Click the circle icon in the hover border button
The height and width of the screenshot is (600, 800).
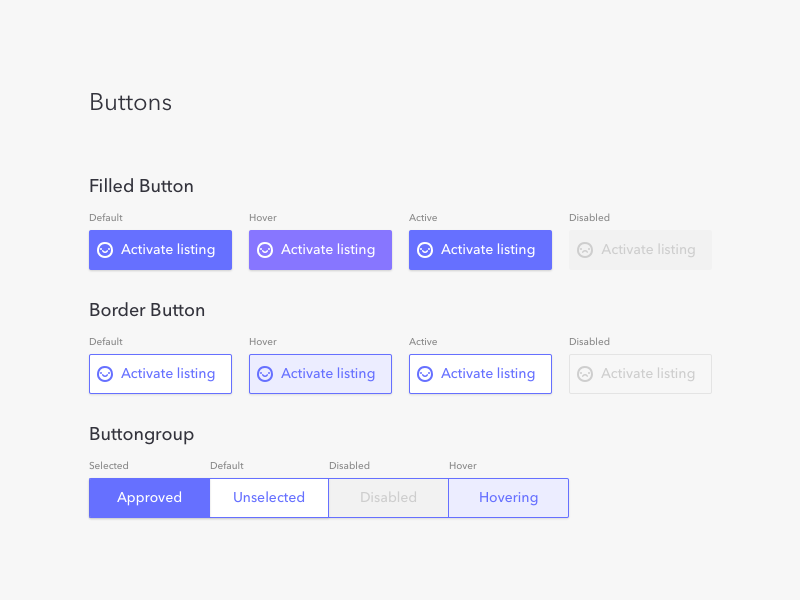[265, 374]
